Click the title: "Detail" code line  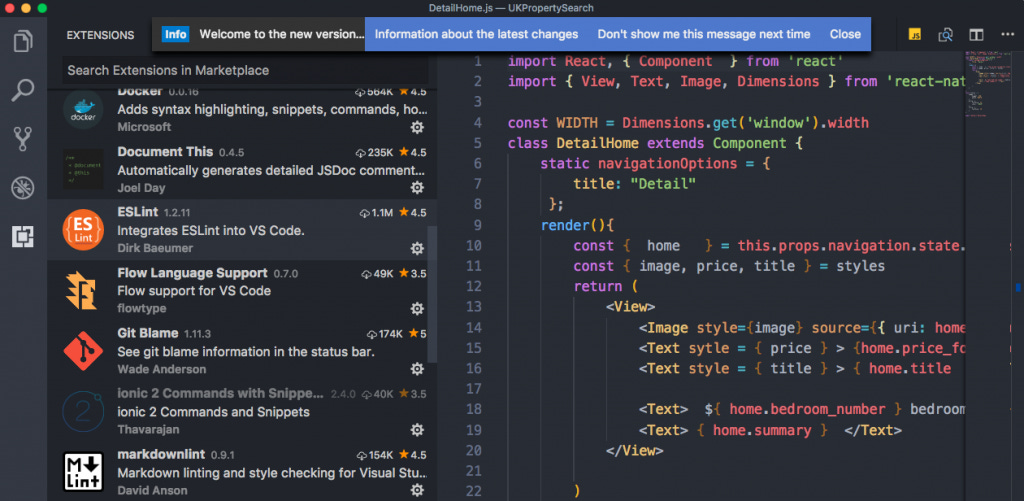coord(635,184)
